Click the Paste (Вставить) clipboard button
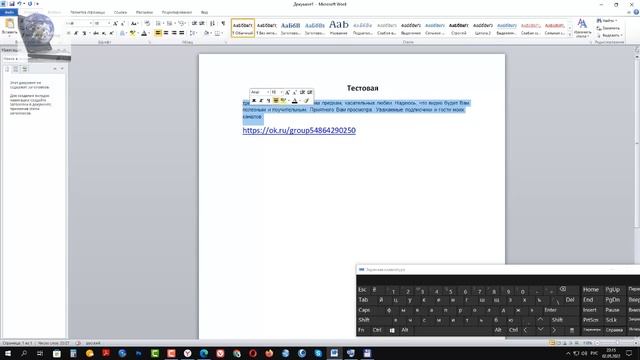This screenshot has height=360, width=640. [x=9, y=27]
